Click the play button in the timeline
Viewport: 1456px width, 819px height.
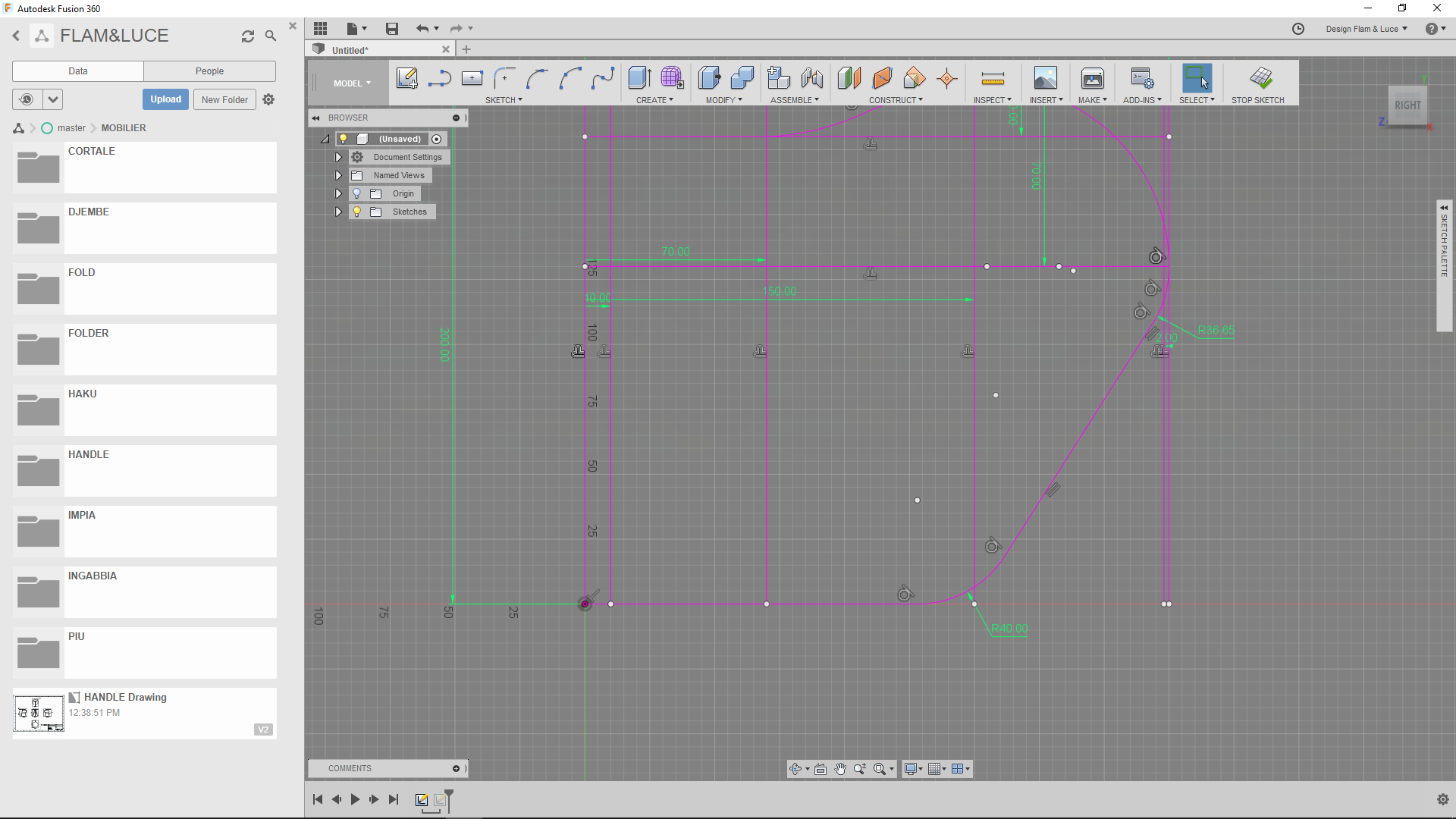(355, 799)
